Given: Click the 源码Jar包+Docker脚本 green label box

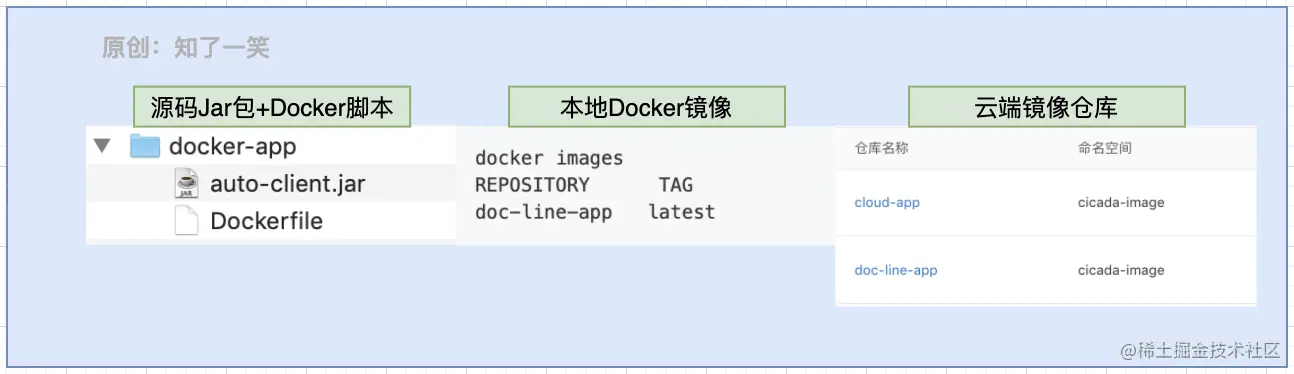Looking at the screenshot, I should pyautogui.click(x=272, y=106).
